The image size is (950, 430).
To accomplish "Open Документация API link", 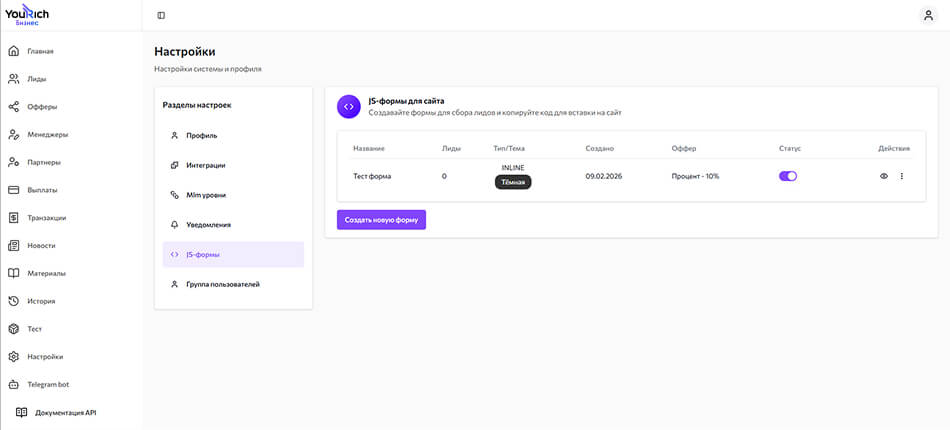I will 65,412.
